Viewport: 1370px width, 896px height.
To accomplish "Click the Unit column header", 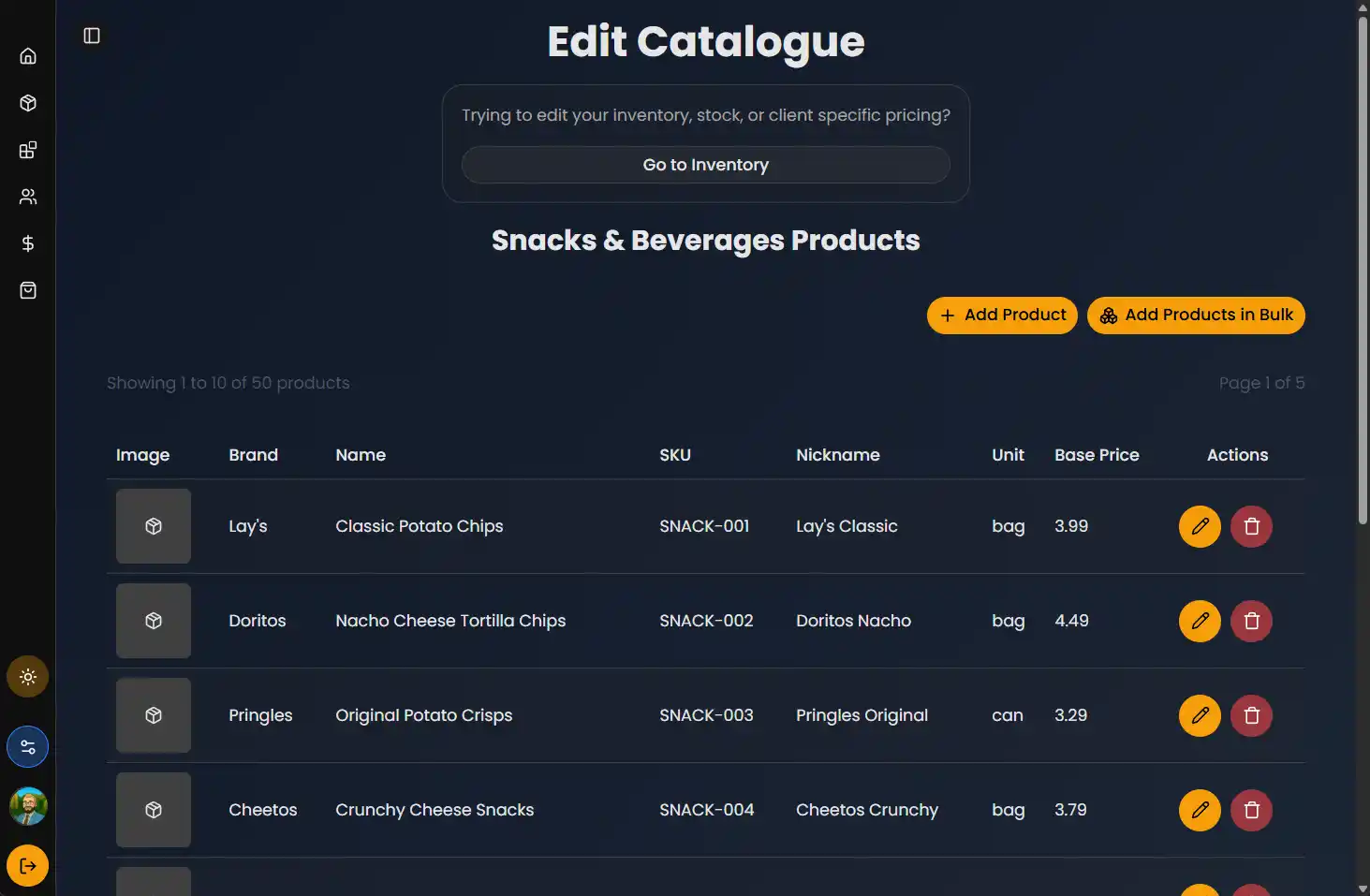I will point(1009,455).
